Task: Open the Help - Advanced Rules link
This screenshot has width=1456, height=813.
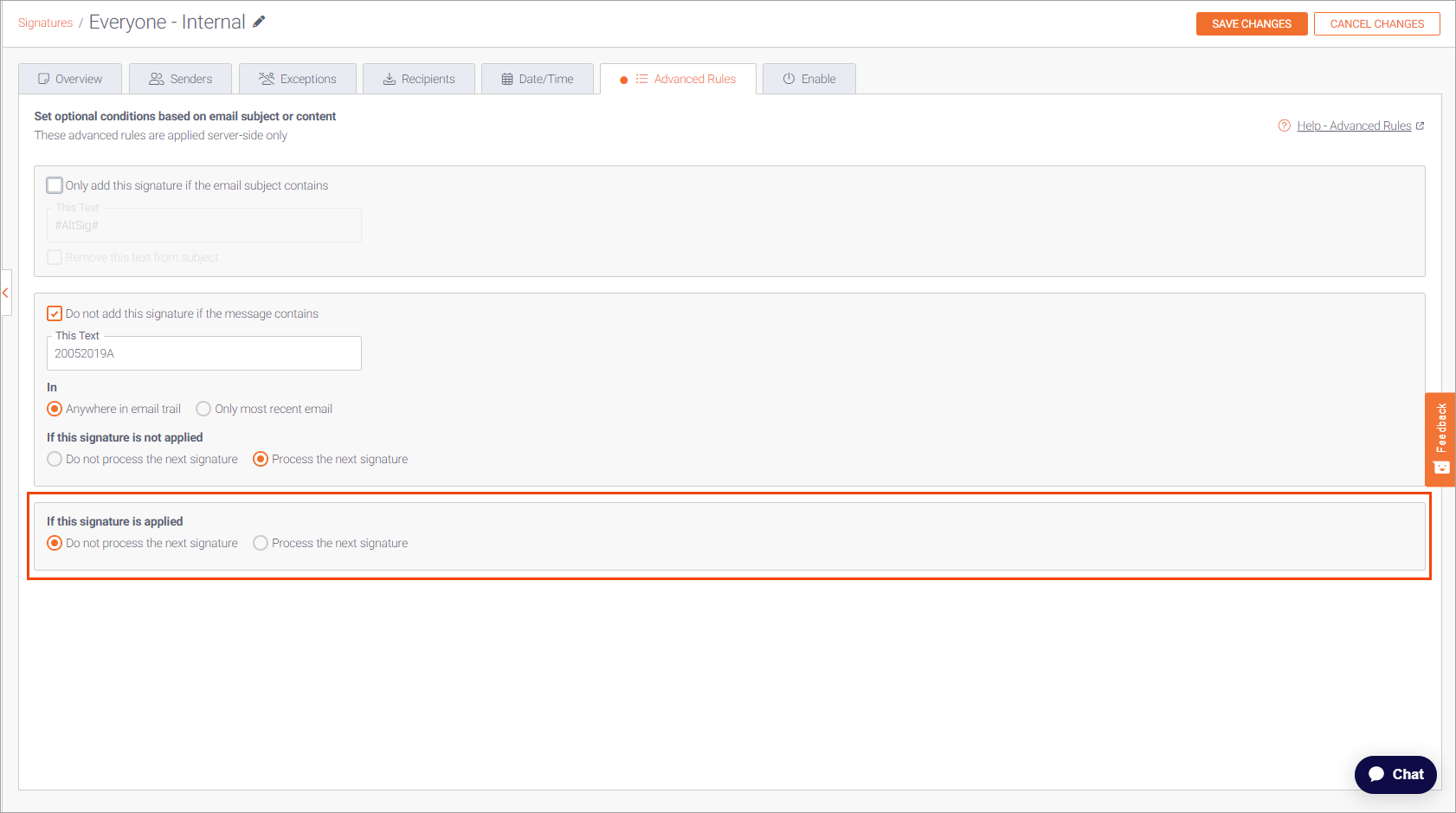Action: (x=1353, y=126)
